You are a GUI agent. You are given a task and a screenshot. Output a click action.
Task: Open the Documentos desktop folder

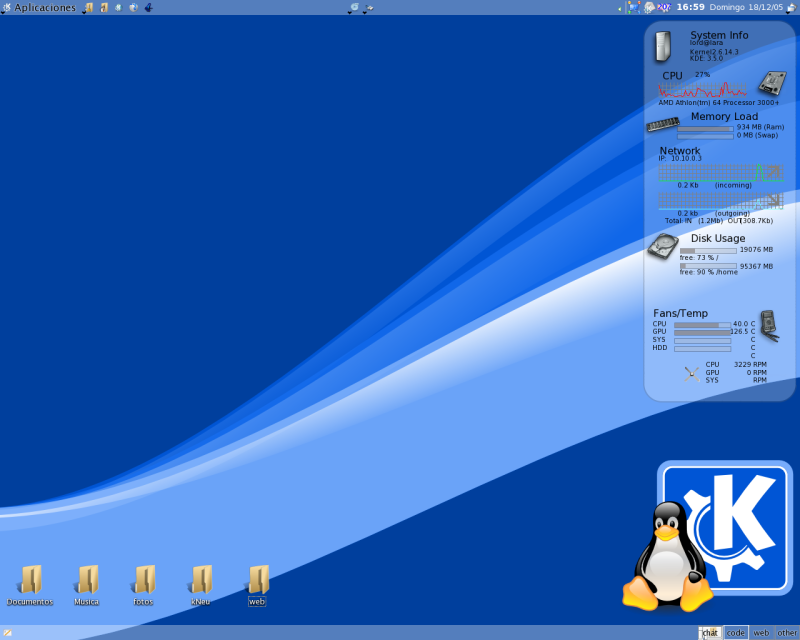click(30, 585)
